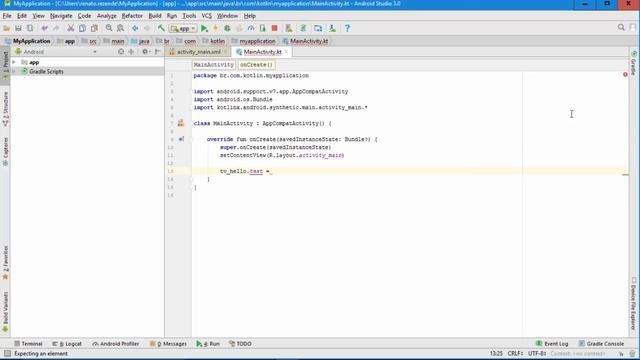This screenshot has height=360, width=640.
Task: Toggle the Gradle side tool window
Action: pyautogui.click(x=633, y=63)
